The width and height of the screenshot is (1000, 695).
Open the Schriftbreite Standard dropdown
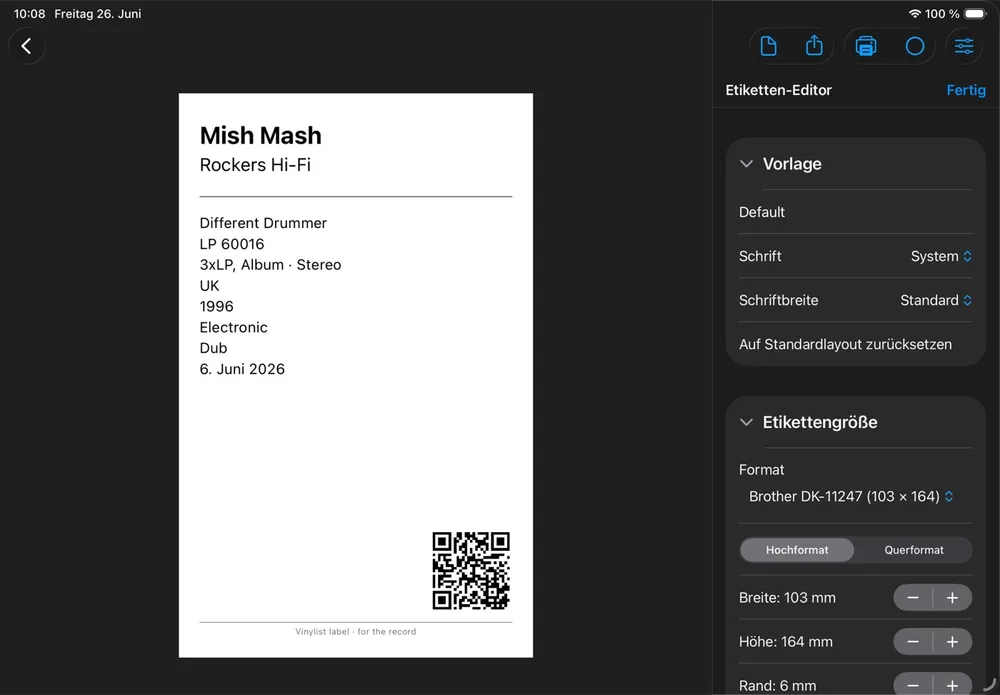pos(936,300)
